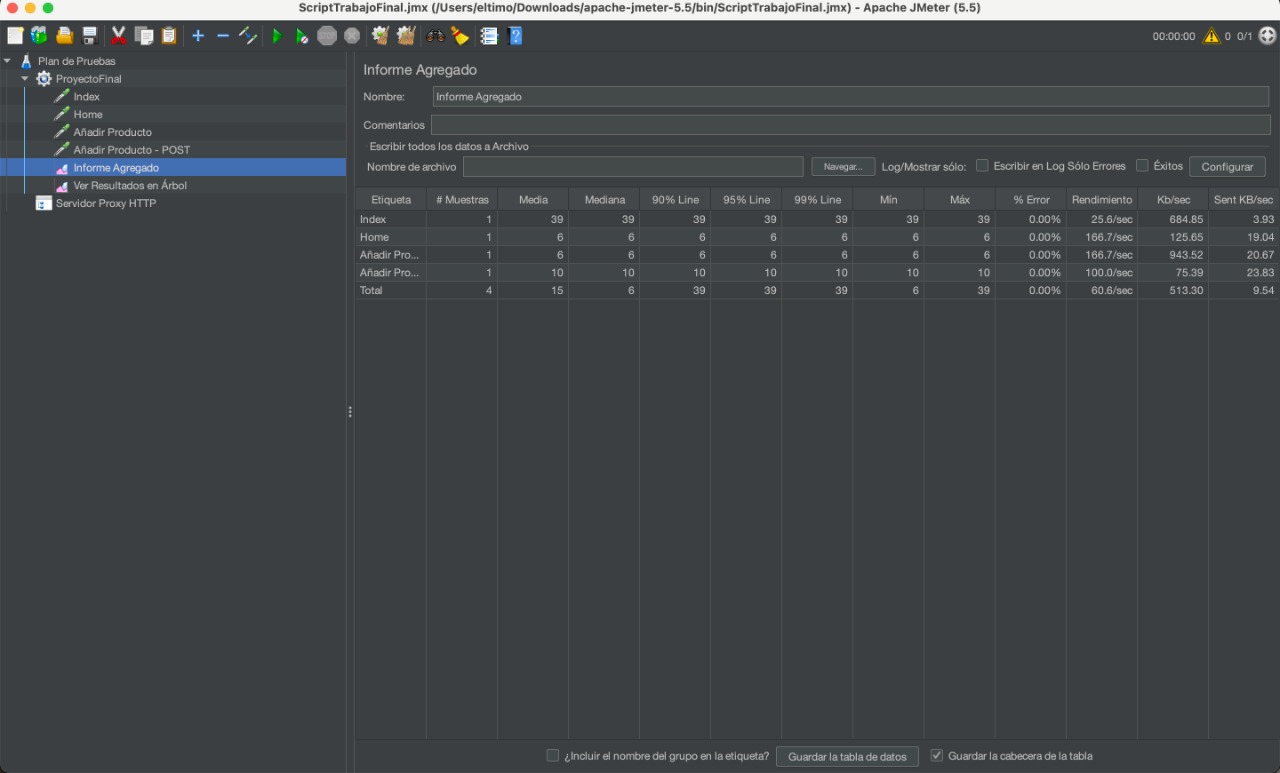Enable the Escribir en Log Sólo Errores checkbox
1280x773 pixels.
[x=982, y=166]
